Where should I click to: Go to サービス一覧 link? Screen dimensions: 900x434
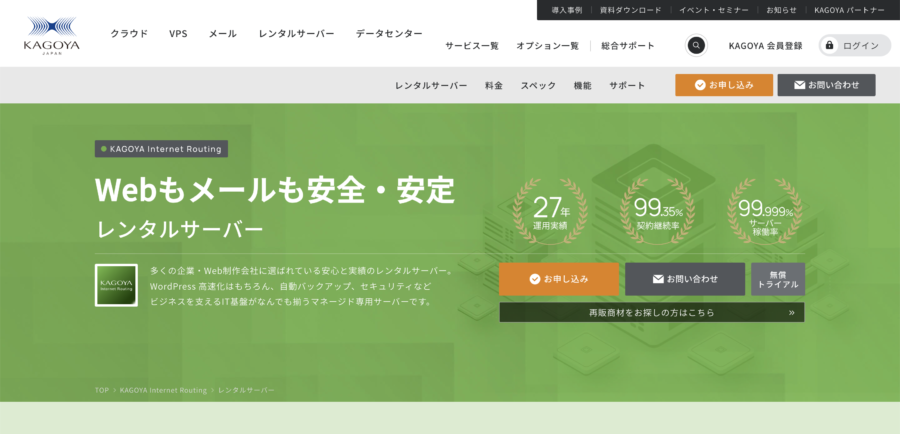472,46
